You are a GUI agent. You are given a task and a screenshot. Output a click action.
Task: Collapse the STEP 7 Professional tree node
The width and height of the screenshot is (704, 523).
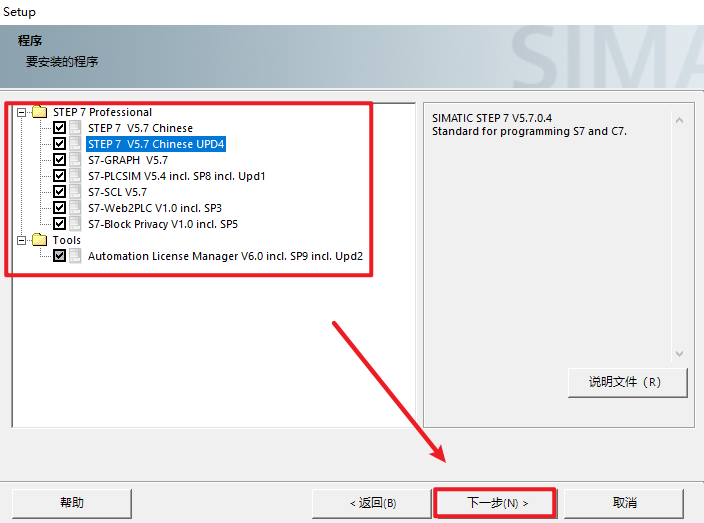pyautogui.click(x=21, y=112)
